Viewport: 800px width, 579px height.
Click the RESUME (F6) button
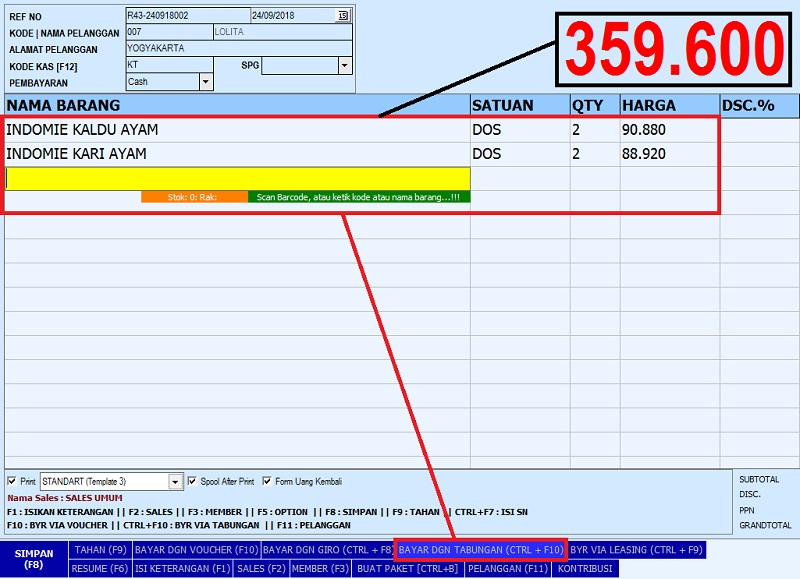pyautogui.click(x=100, y=568)
